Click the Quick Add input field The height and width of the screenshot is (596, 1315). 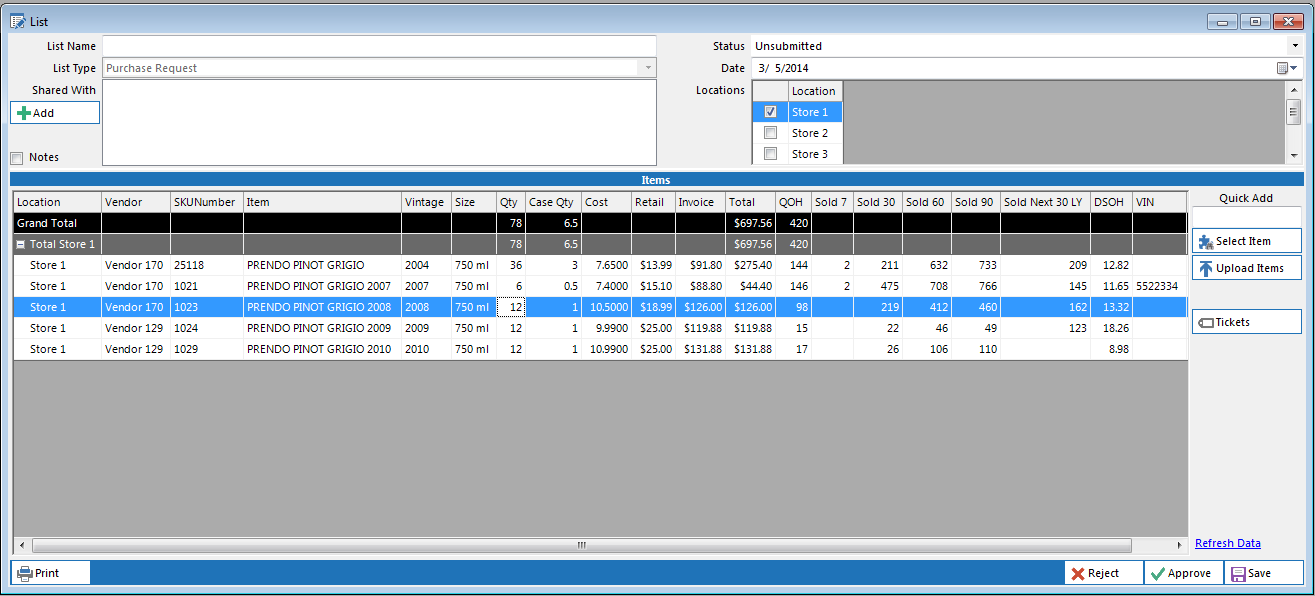tap(1246, 217)
